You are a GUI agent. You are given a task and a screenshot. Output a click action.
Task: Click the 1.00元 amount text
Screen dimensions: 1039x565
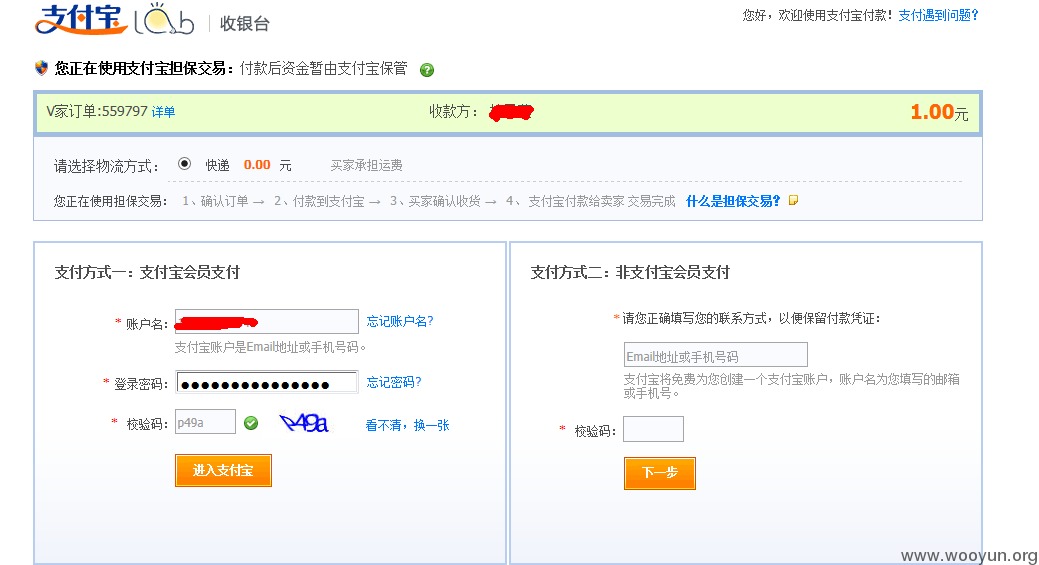tap(939, 112)
